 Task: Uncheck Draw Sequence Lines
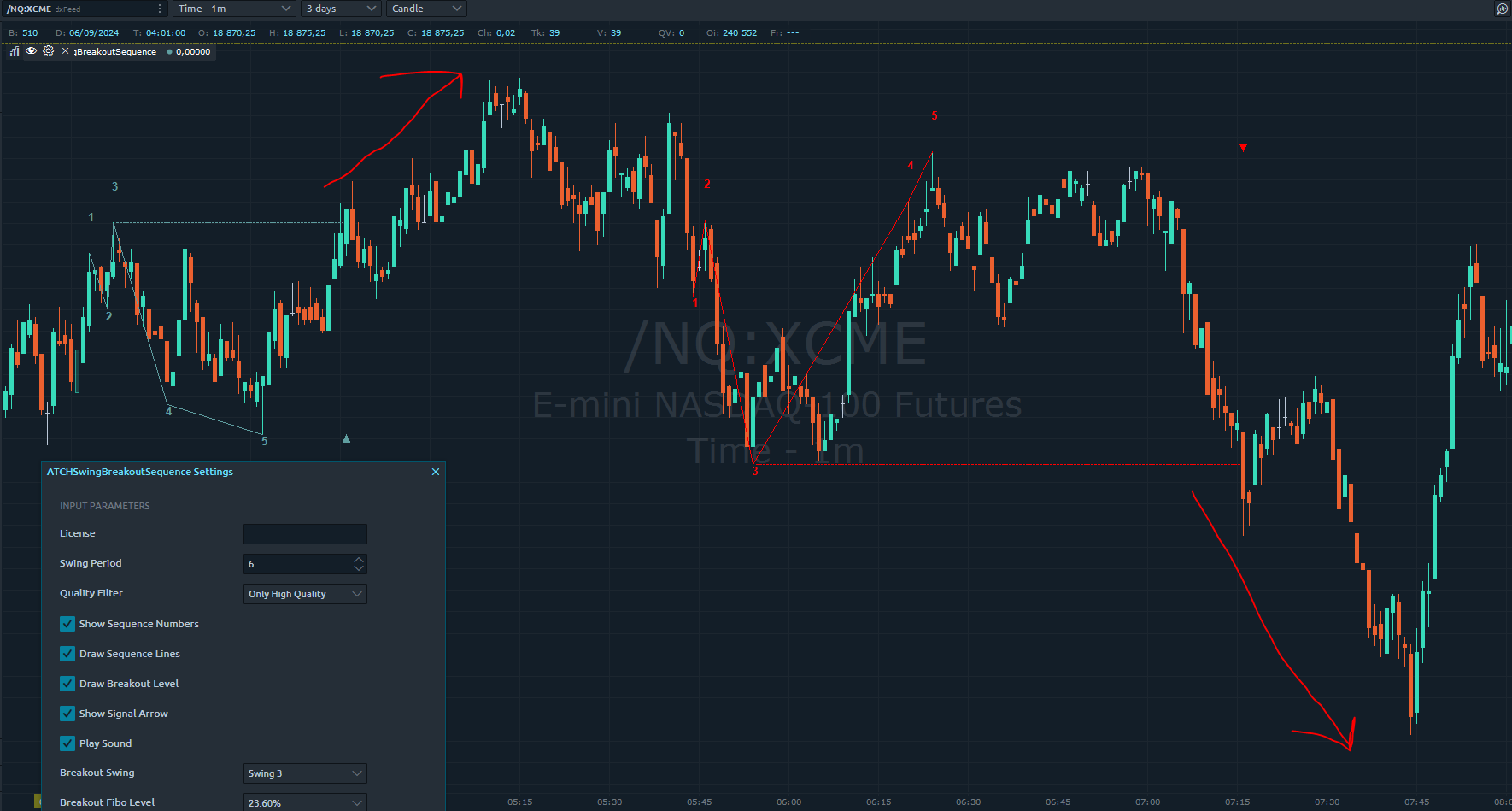pos(67,654)
